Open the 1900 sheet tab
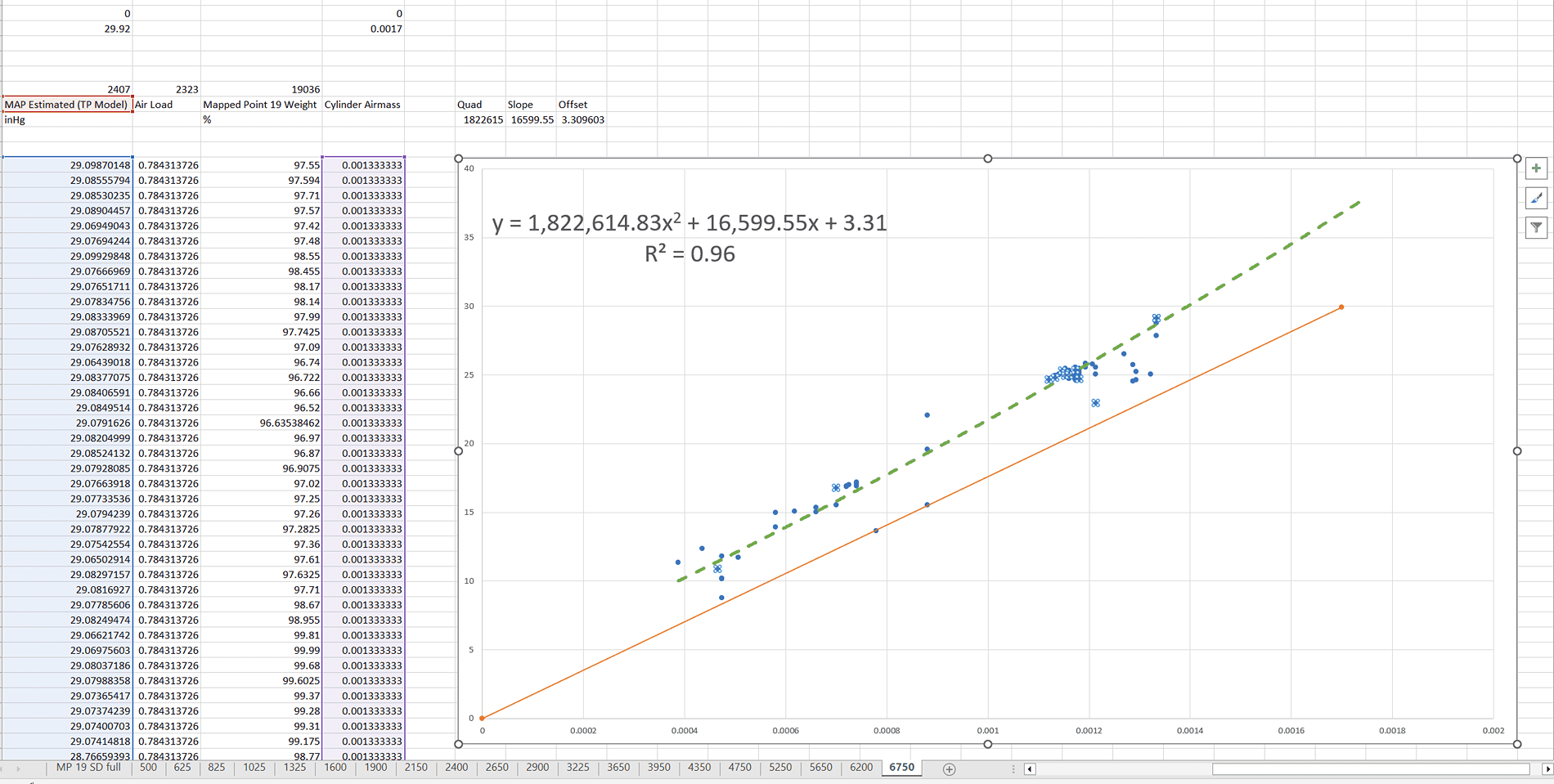This screenshot has height=784, width=1554. (x=375, y=768)
